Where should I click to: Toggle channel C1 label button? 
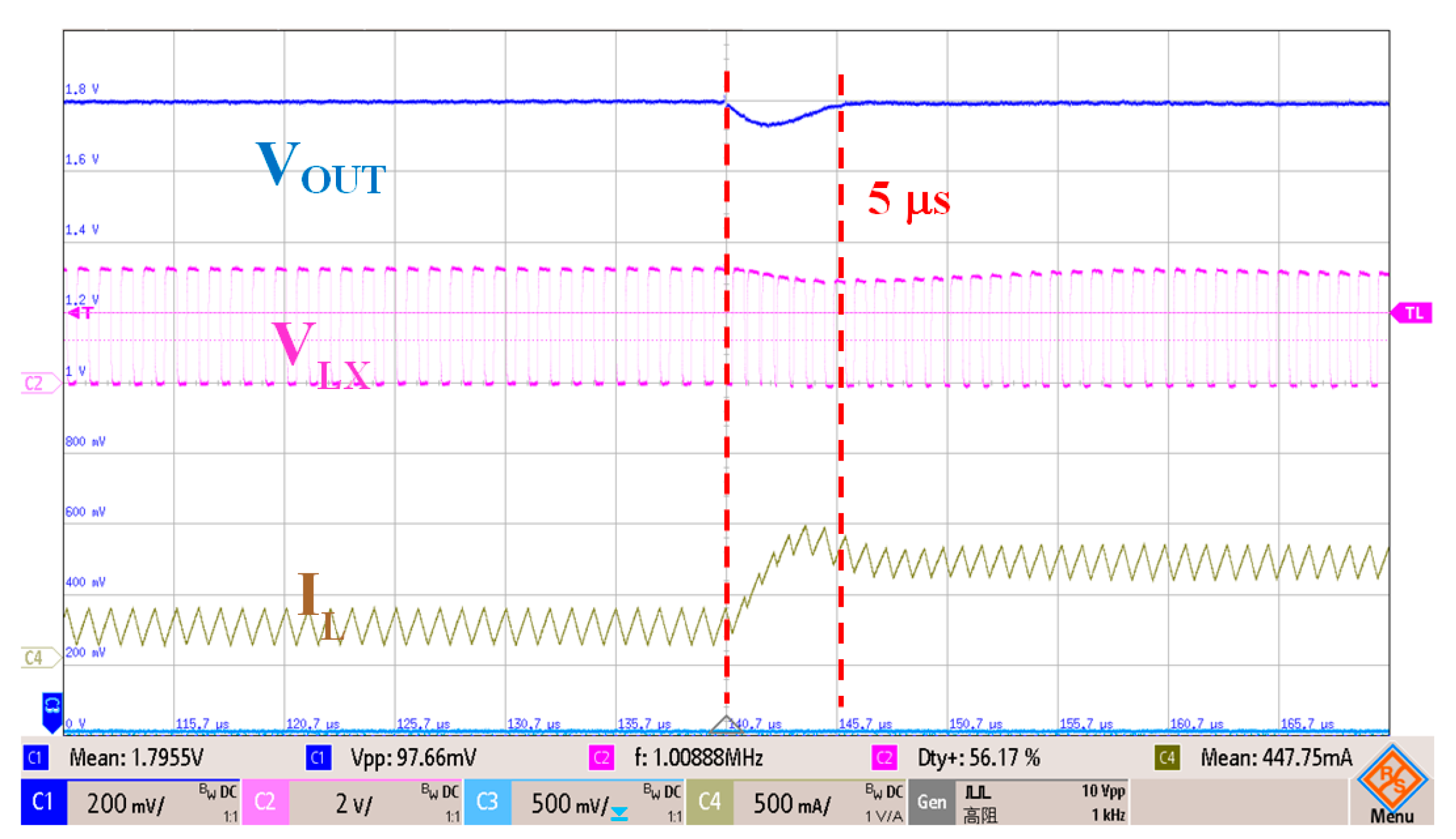pyautogui.click(x=43, y=802)
